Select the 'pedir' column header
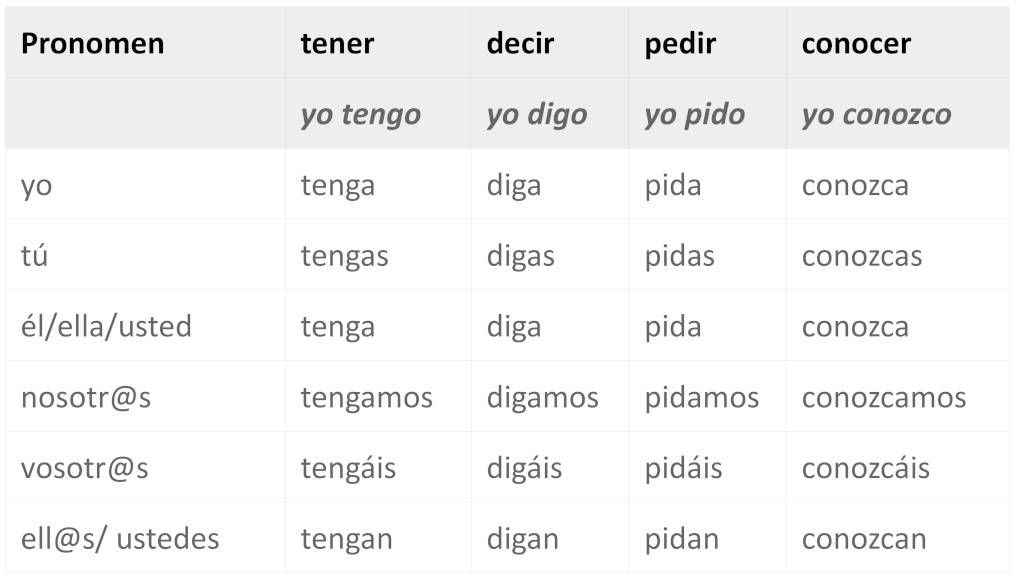Screen dimensions: 1020x581 [x=680, y=44]
